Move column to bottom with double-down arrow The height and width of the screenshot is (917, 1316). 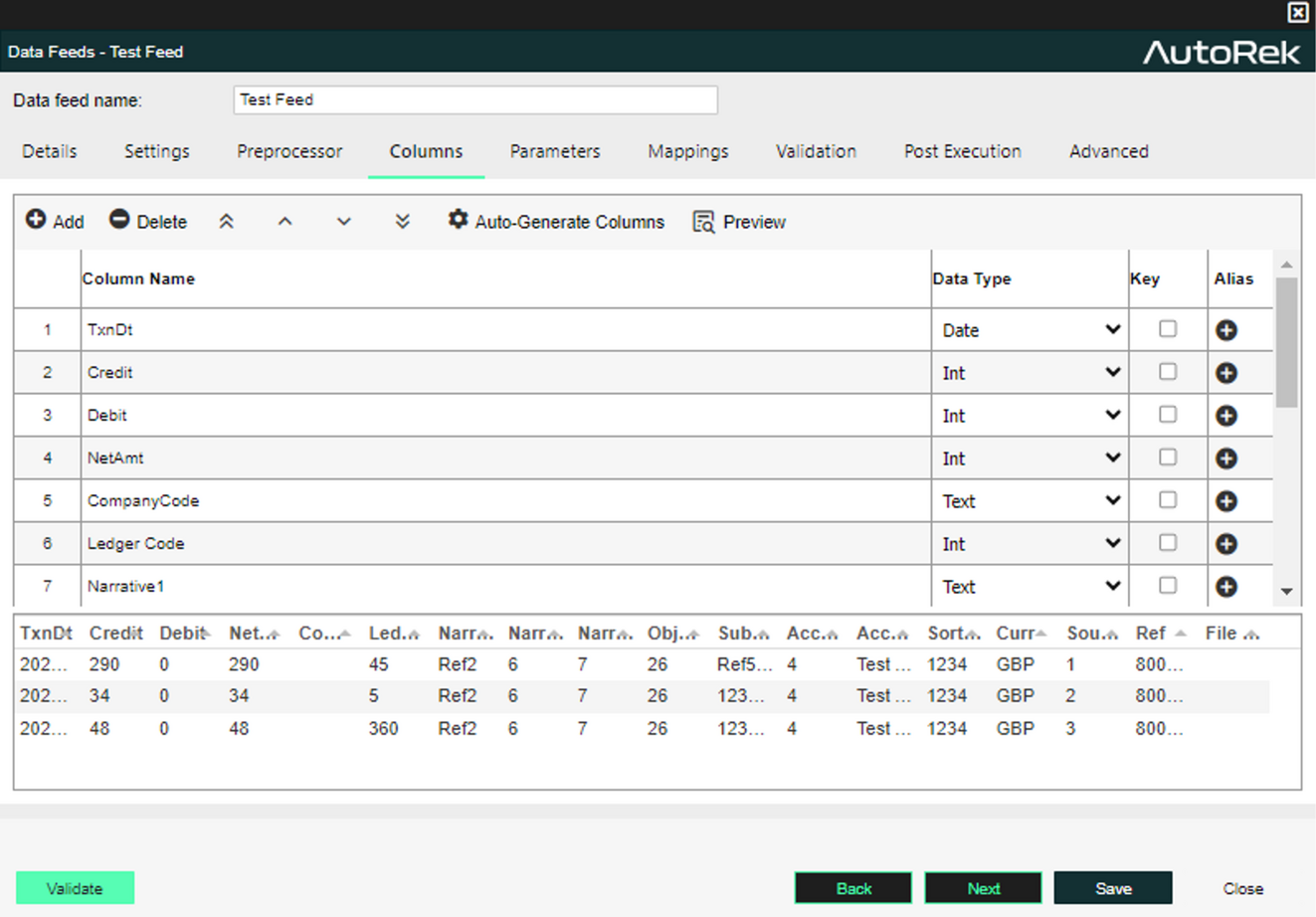(403, 222)
